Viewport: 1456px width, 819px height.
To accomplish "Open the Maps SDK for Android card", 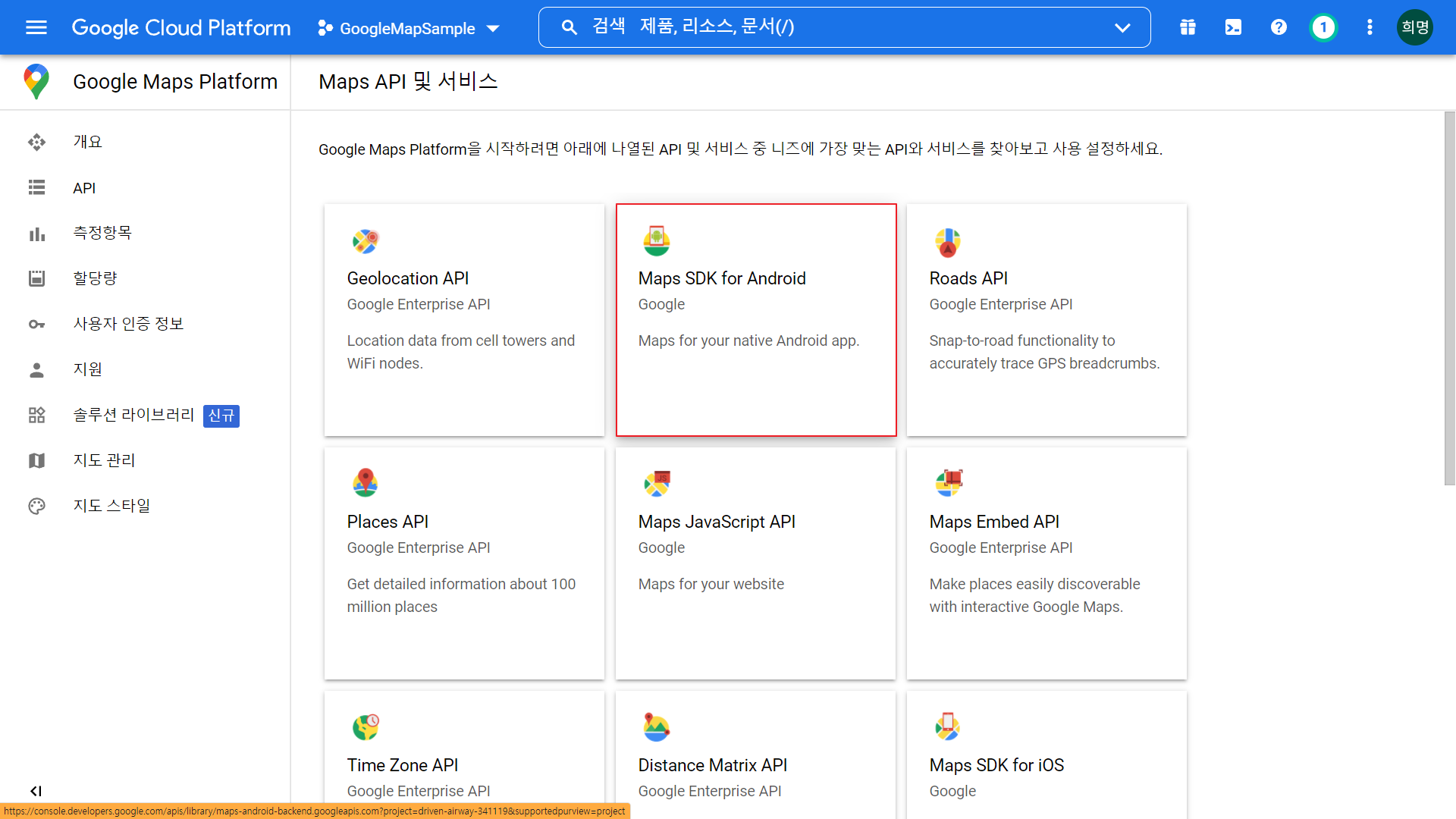I will (x=755, y=319).
